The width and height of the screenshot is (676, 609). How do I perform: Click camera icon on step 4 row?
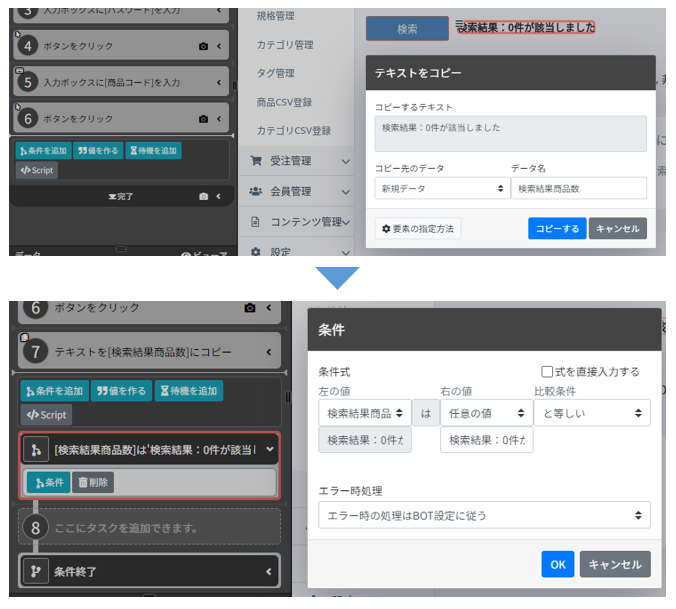coord(203,46)
